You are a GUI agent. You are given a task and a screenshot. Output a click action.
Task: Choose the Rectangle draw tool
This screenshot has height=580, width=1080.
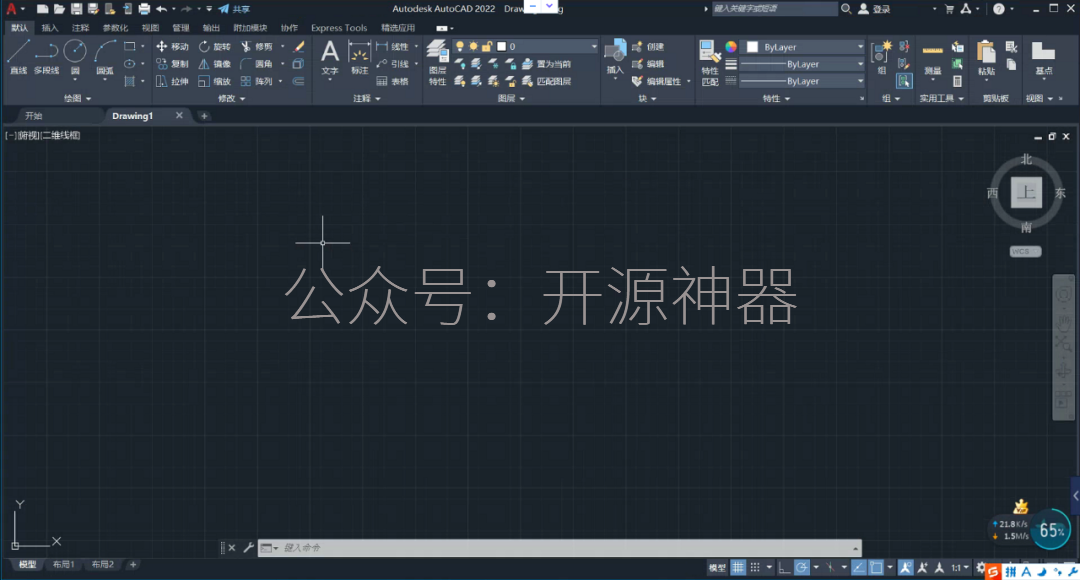(129, 46)
